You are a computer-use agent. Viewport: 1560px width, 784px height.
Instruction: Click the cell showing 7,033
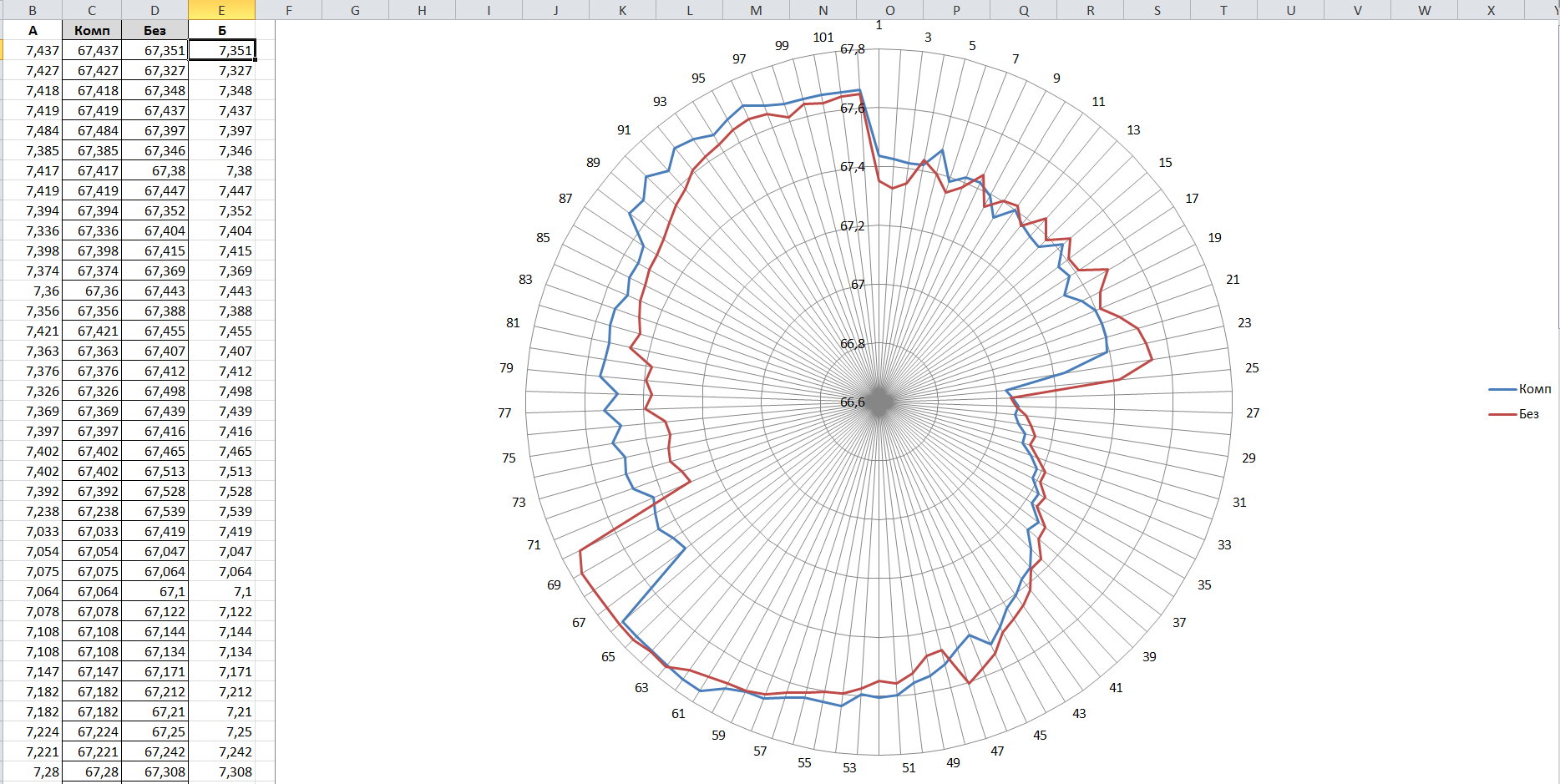click(x=32, y=531)
